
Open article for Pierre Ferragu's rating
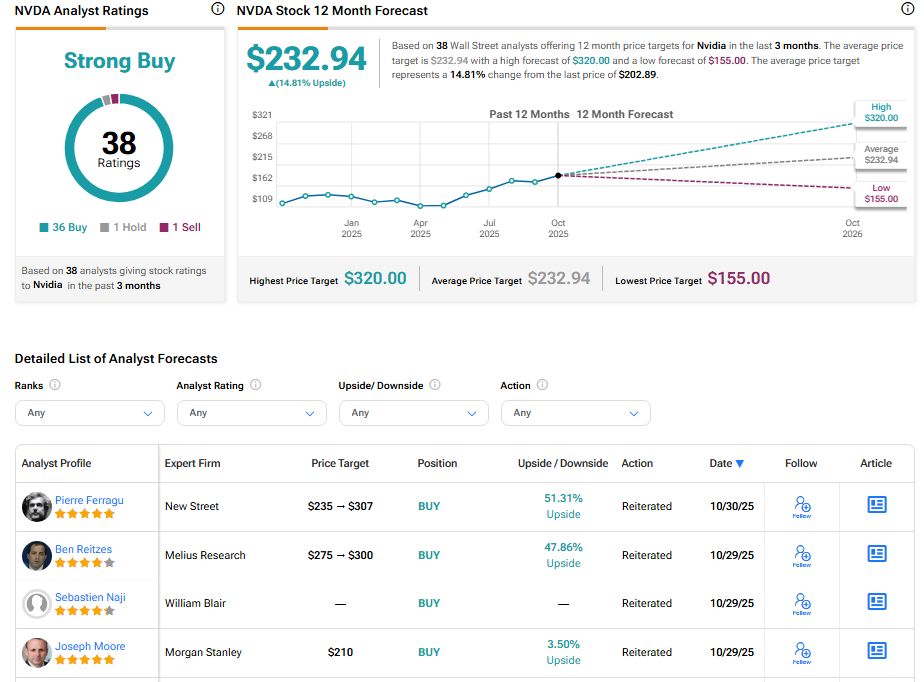[876, 505]
